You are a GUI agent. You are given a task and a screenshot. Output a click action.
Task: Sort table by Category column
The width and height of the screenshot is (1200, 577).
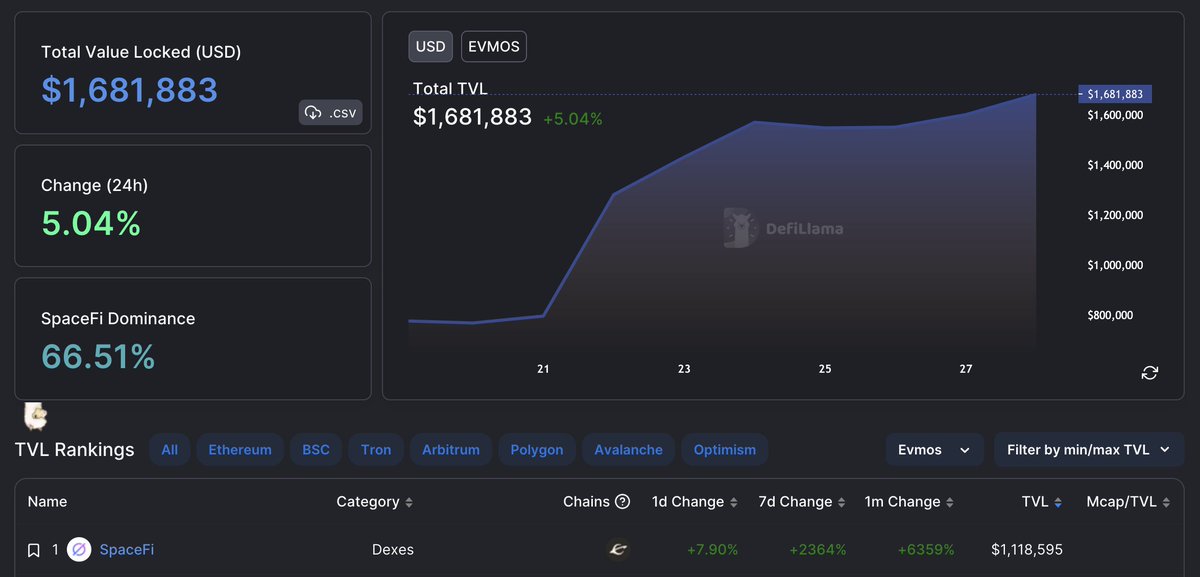pos(374,502)
